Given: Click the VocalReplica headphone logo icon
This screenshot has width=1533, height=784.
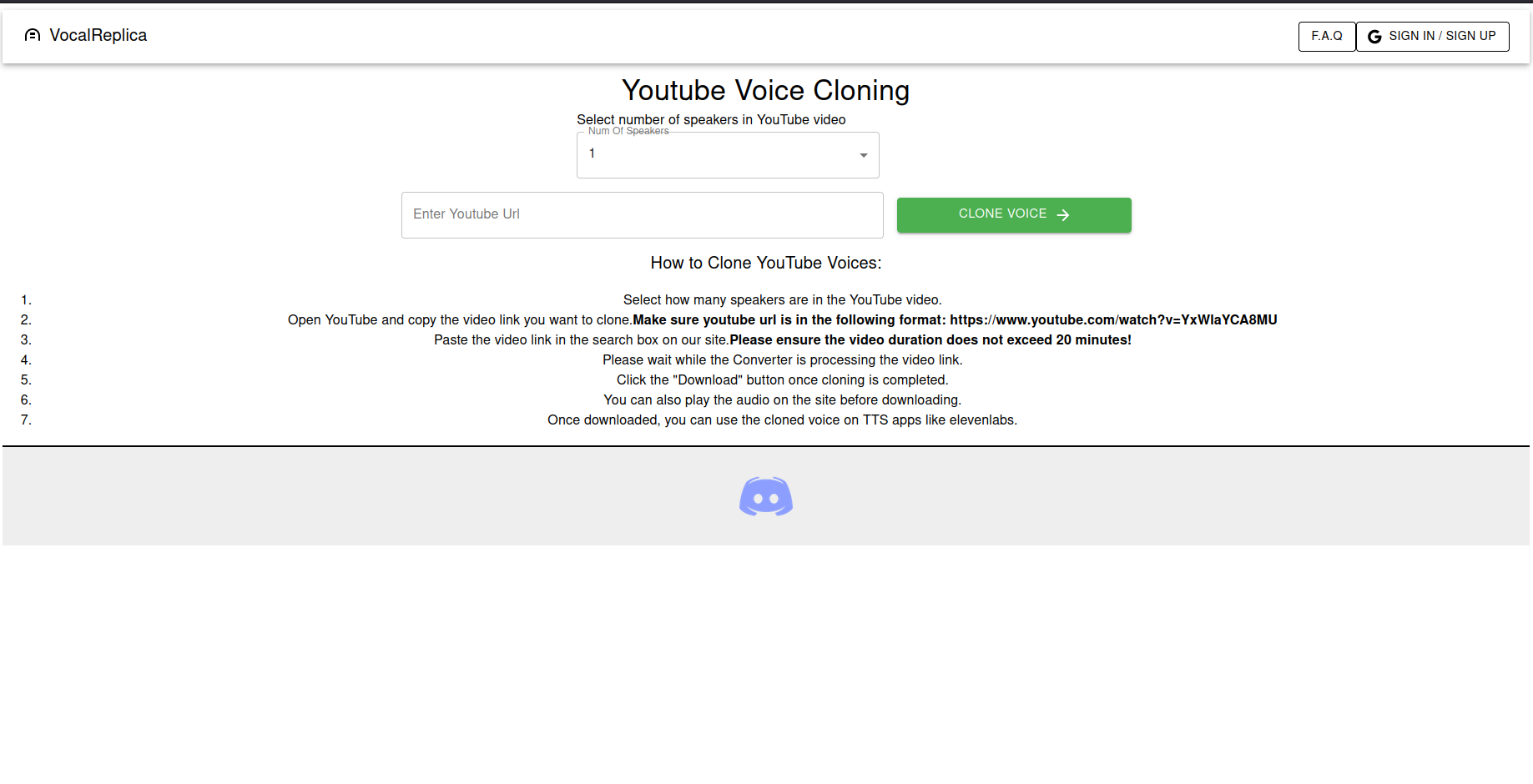Looking at the screenshot, I should click(33, 35).
